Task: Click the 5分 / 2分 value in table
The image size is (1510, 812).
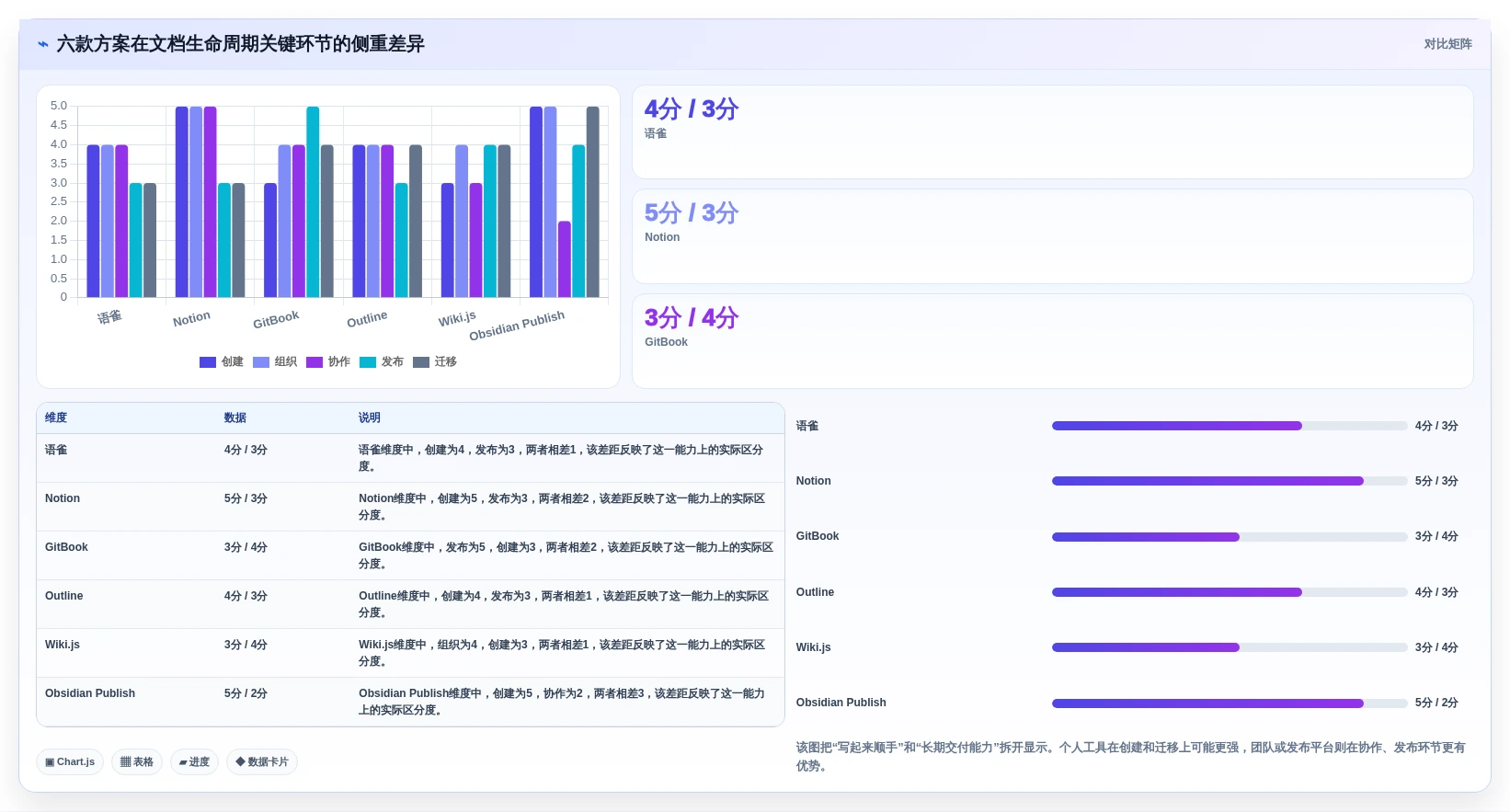Action: click(246, 693)
